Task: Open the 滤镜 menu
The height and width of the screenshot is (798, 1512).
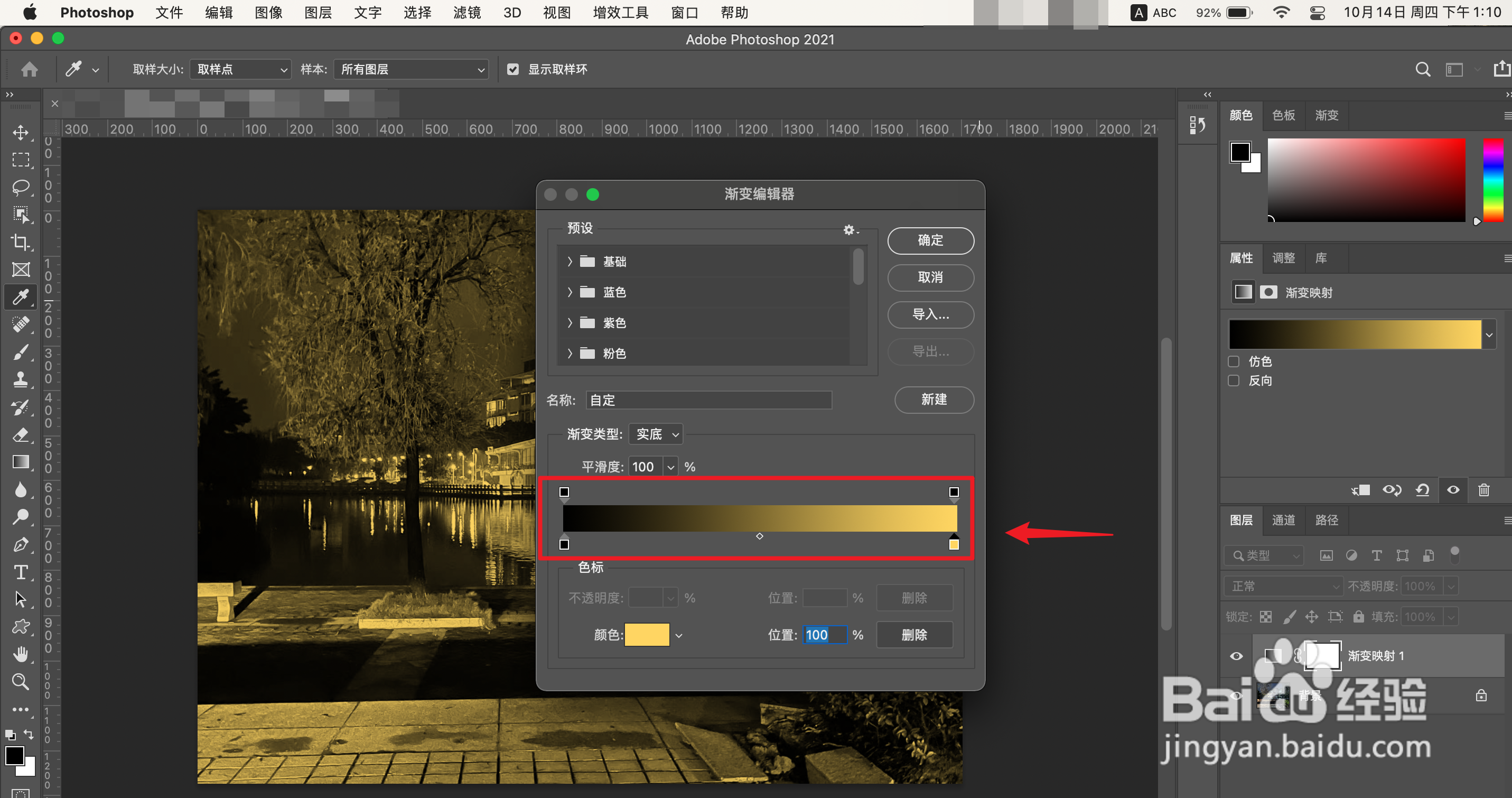Action: pyautogui.click(x=466, y=12)
